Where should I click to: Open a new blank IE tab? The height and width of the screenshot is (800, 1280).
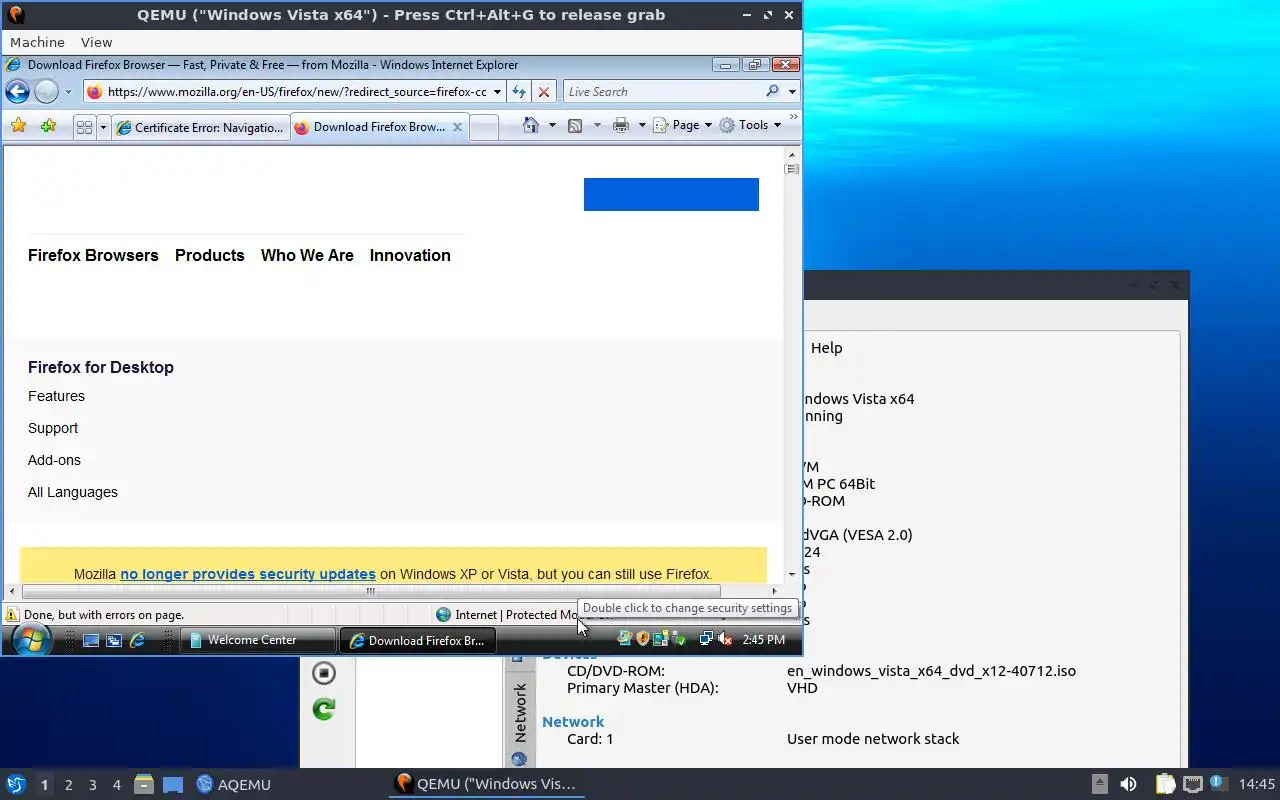(484, 127)
